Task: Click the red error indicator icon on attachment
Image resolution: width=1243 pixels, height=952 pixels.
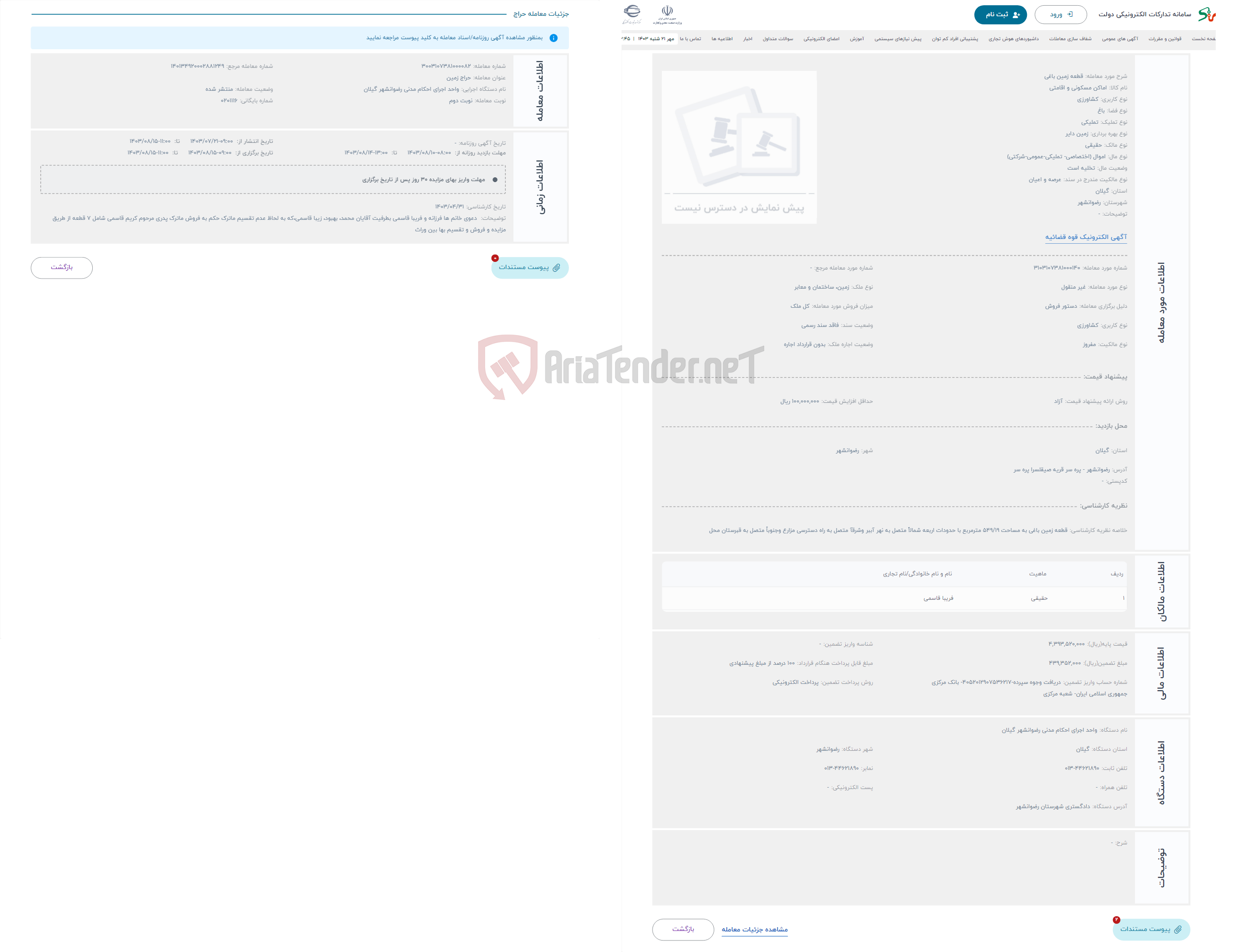Action: coord(494,258)
